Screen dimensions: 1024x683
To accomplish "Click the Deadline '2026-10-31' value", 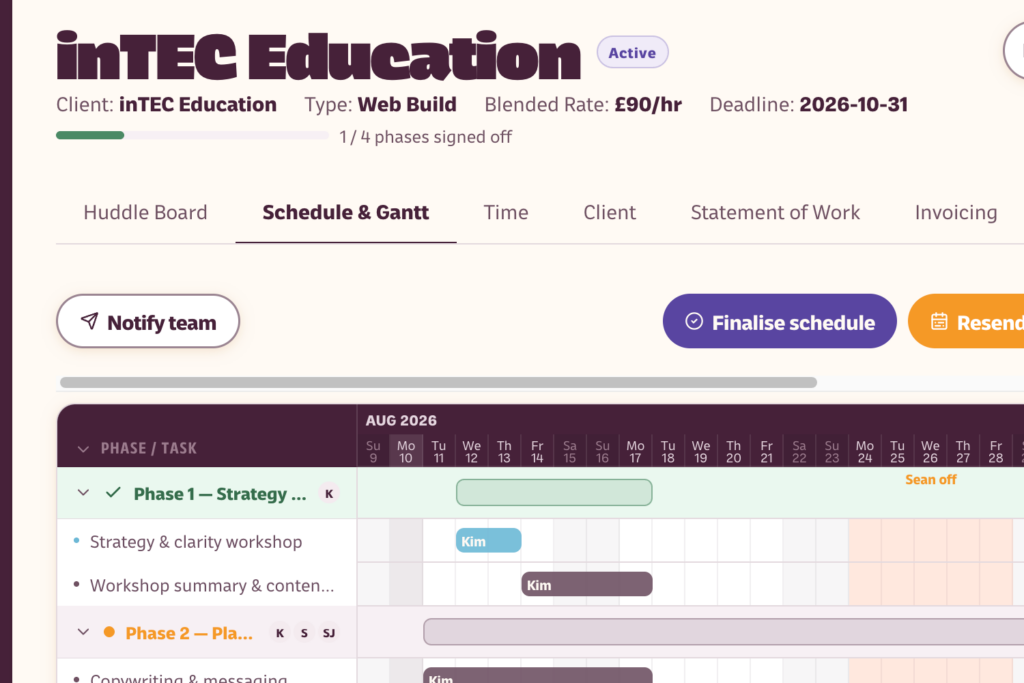I will (854, 104).
